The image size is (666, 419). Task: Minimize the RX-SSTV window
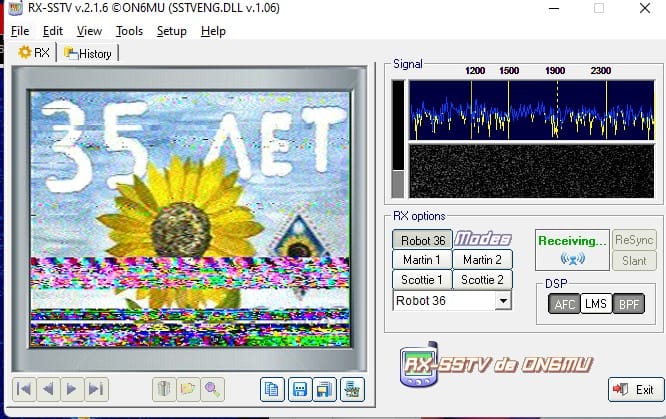(x=554, y=8)
